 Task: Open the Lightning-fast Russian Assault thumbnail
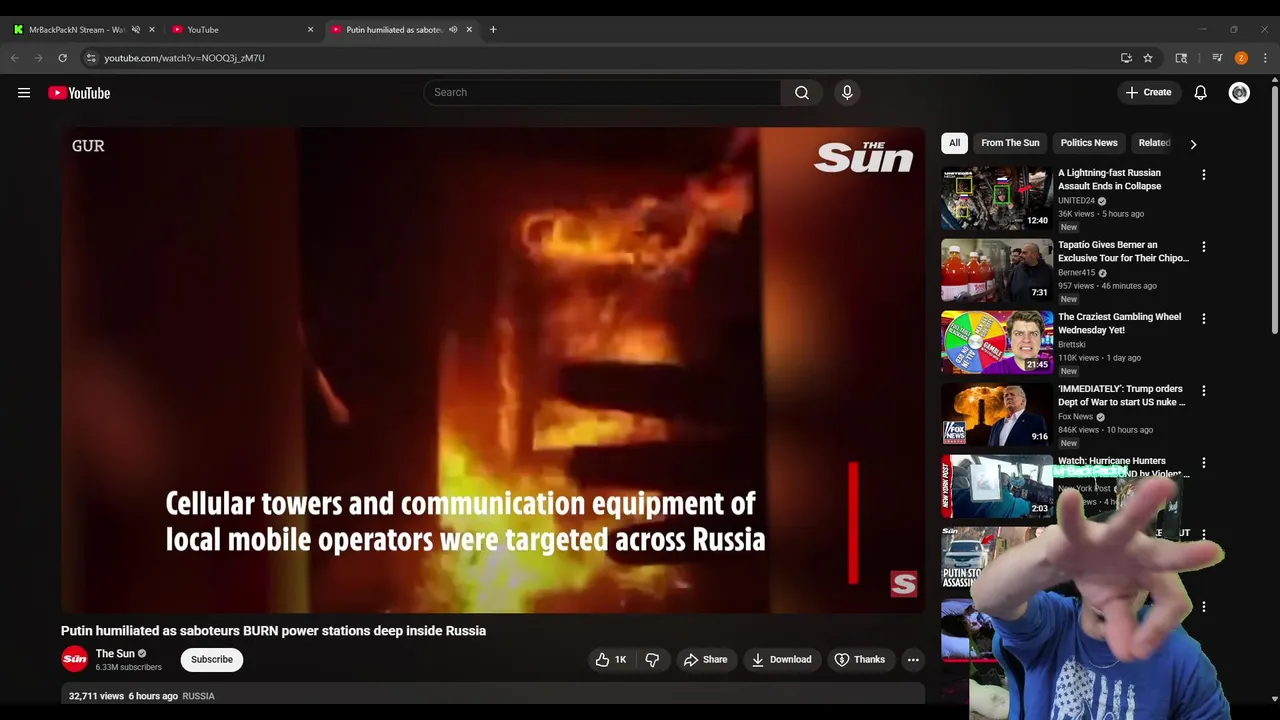coord(997,198)
